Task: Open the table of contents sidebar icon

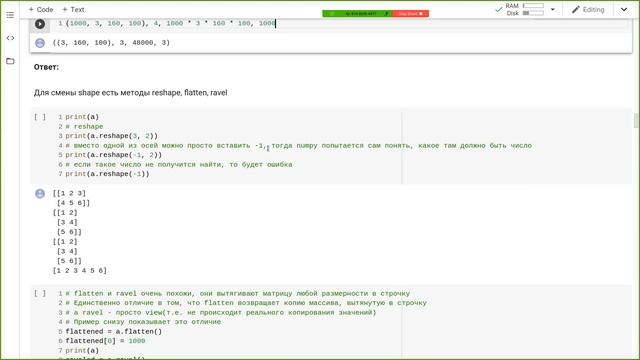Action: pos(10,15)
